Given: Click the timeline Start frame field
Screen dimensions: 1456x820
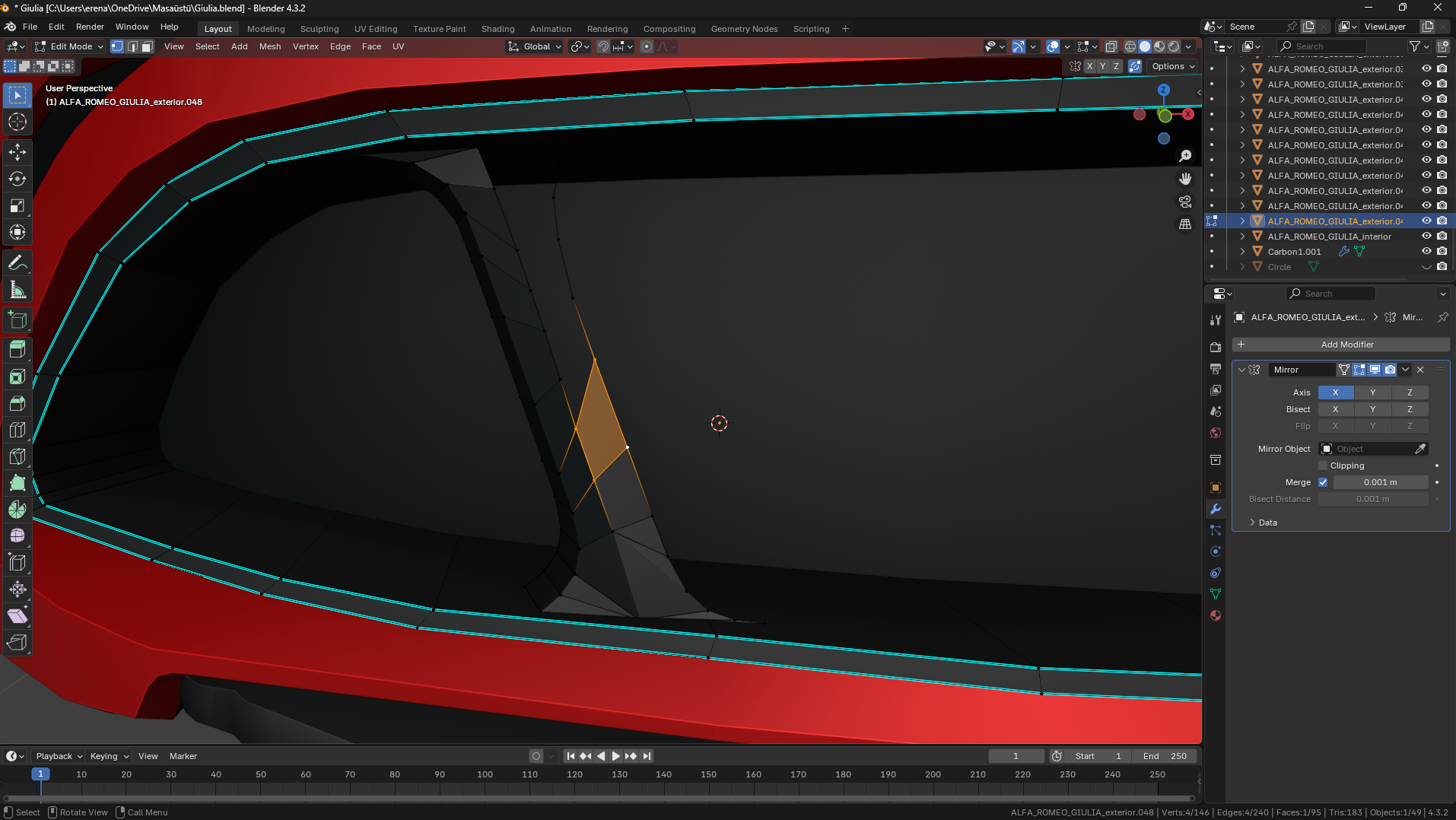Looking at the screenshot, I should pyautogui.click(x=1098, y=756).
